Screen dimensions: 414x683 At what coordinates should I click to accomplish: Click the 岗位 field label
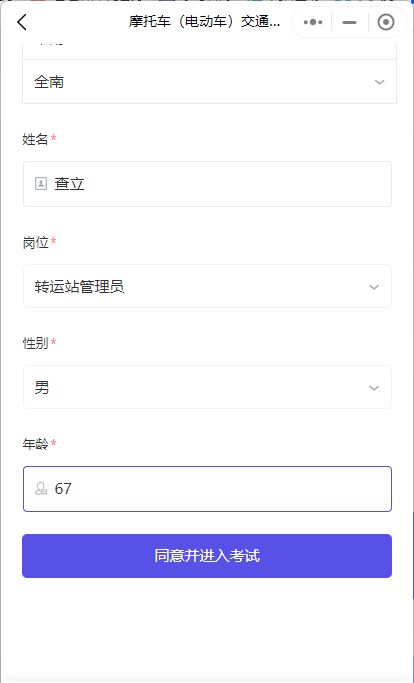[35, 242]
